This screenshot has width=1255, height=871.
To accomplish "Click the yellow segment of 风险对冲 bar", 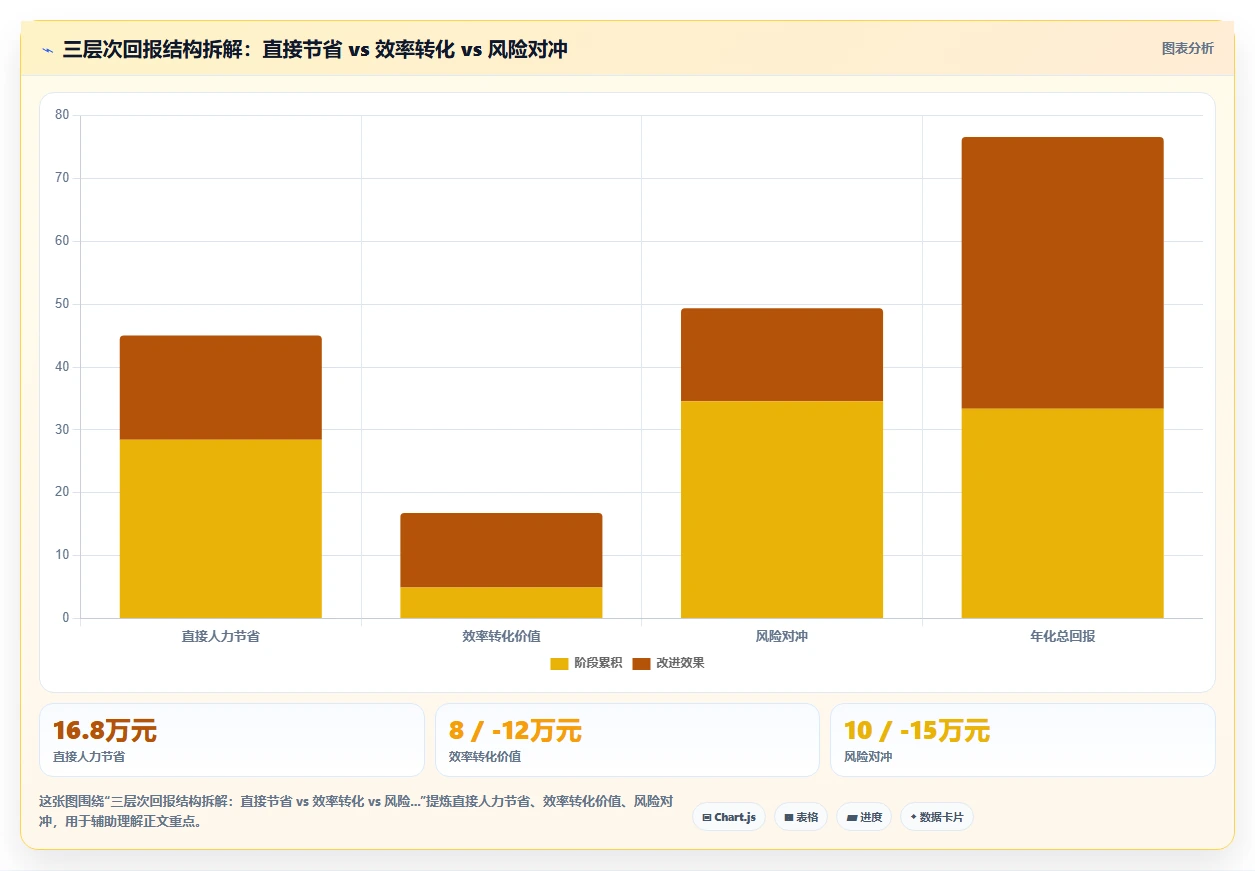I will [782, 510].
